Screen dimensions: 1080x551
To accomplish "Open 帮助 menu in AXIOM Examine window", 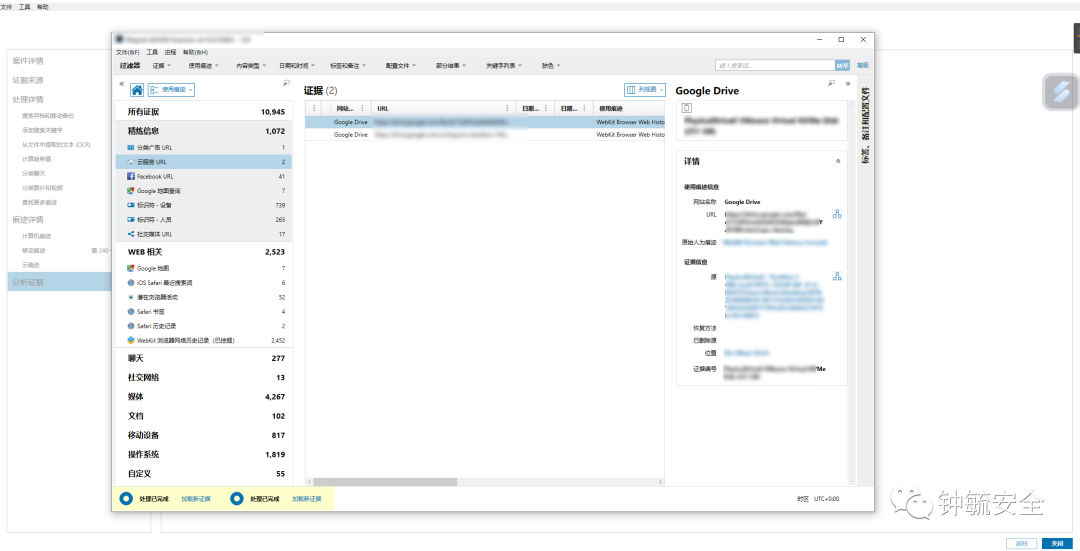I will coord(196,52).
